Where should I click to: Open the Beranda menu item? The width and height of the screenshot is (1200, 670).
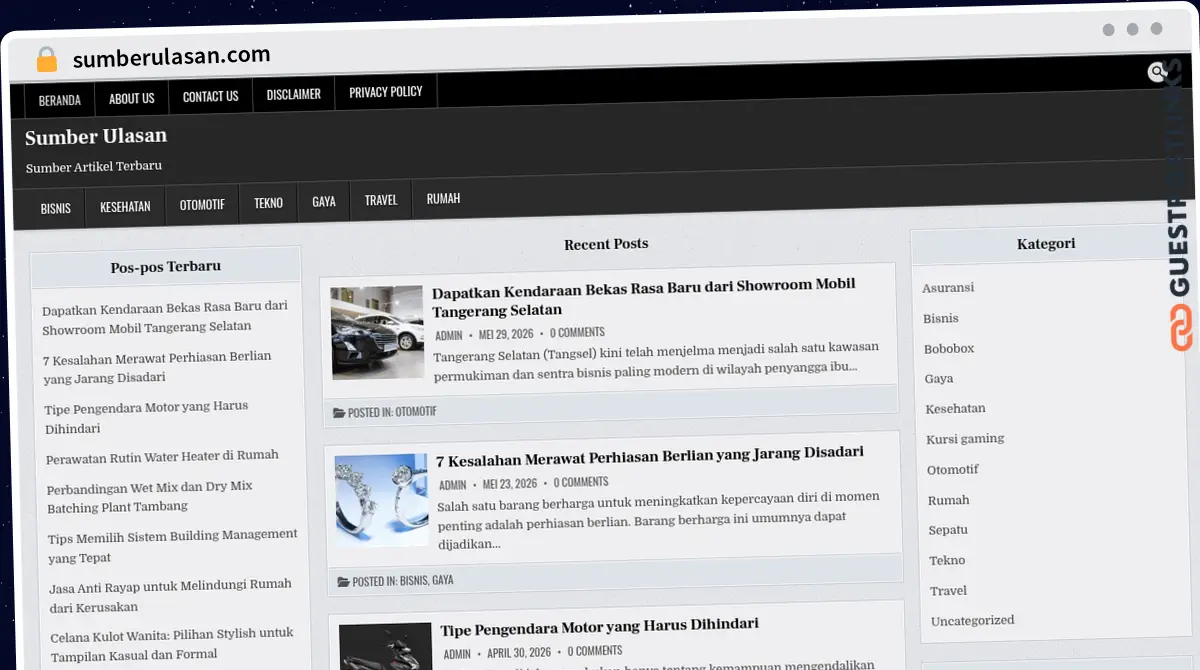coord(60,100)
